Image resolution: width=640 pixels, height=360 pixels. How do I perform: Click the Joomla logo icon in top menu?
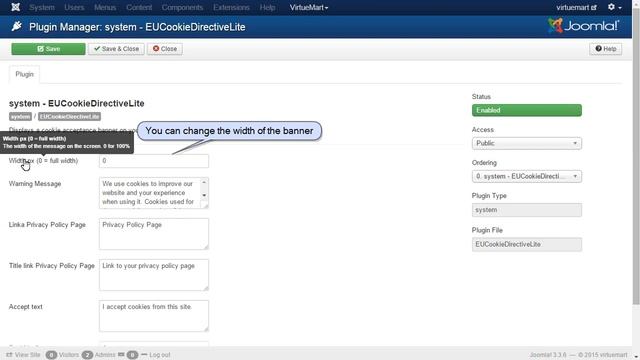pyautogui.click(x=16, y=7)
